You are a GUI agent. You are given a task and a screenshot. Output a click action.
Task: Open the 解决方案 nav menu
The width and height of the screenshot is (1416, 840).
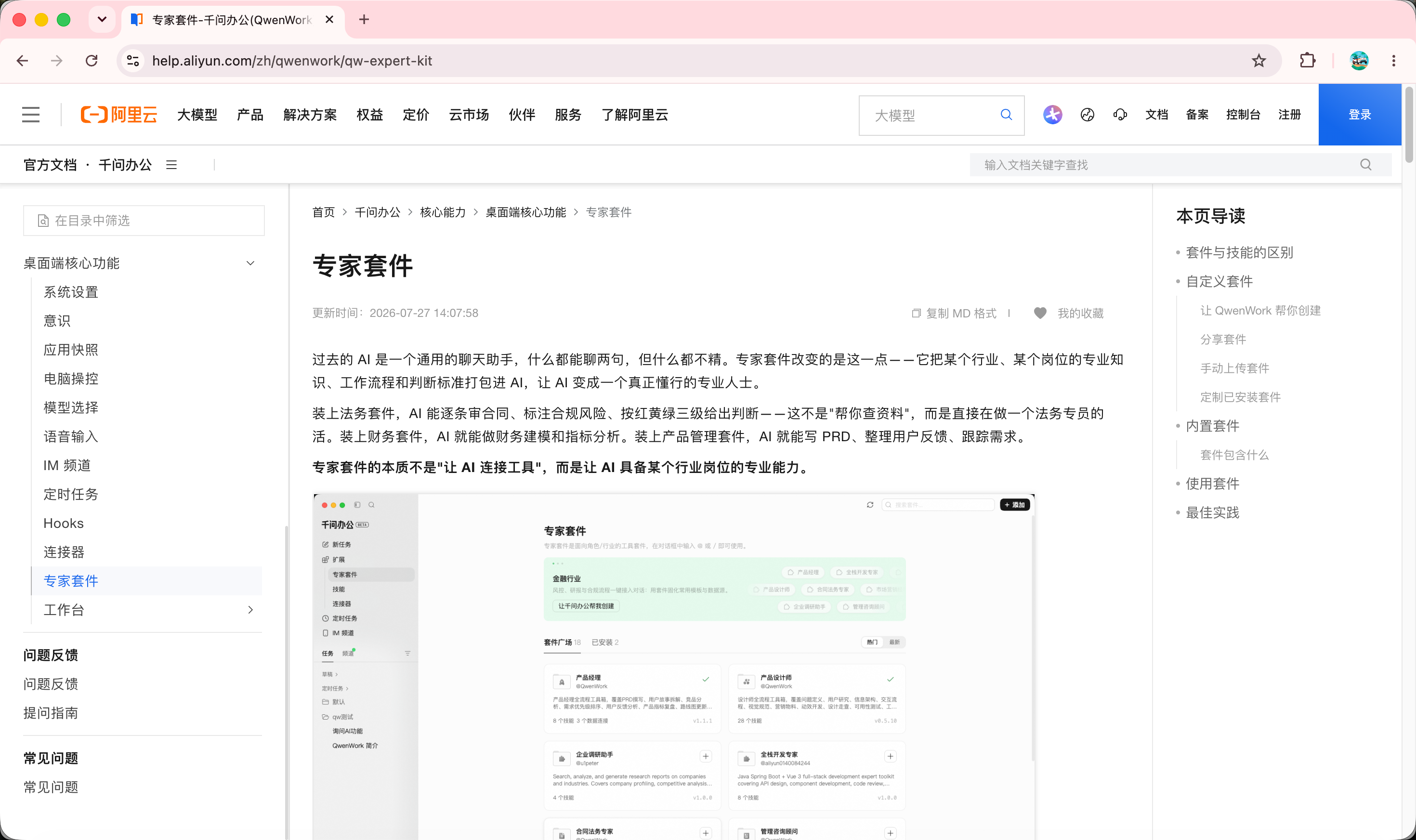pyautogui.click(x=310, y=115)
